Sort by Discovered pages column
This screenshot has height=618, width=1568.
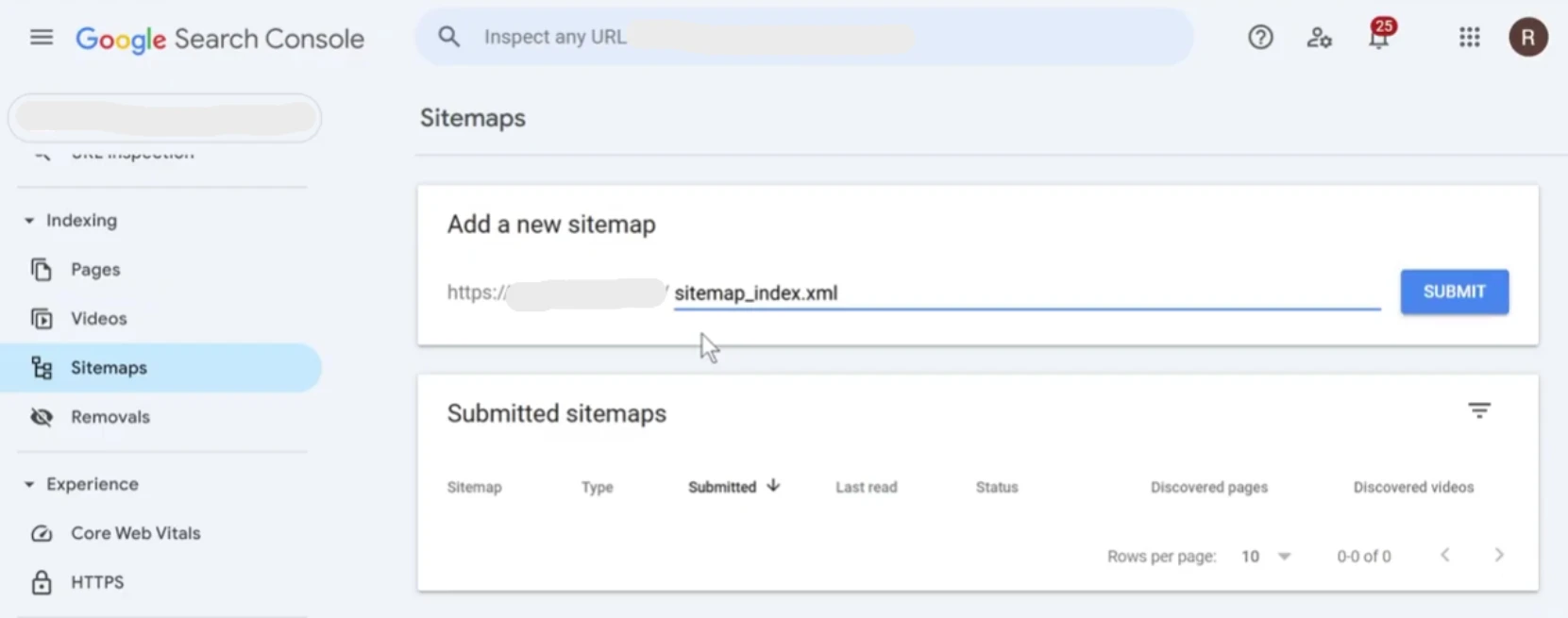(1208, 488)
